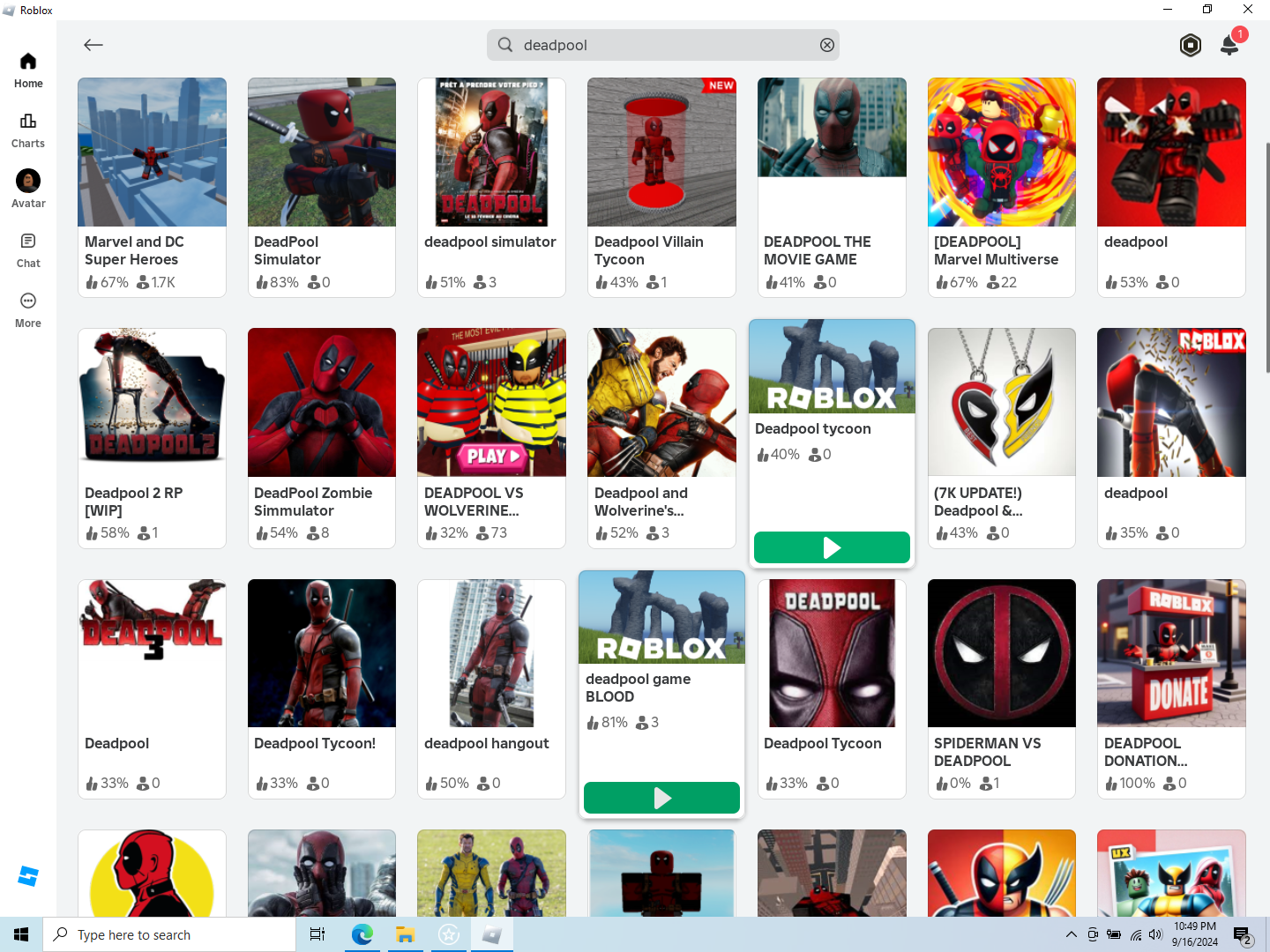This screenshot has width=1270, height=952.
Task: Open the volume control tray icon
Action: click(x=1156, y=934)
